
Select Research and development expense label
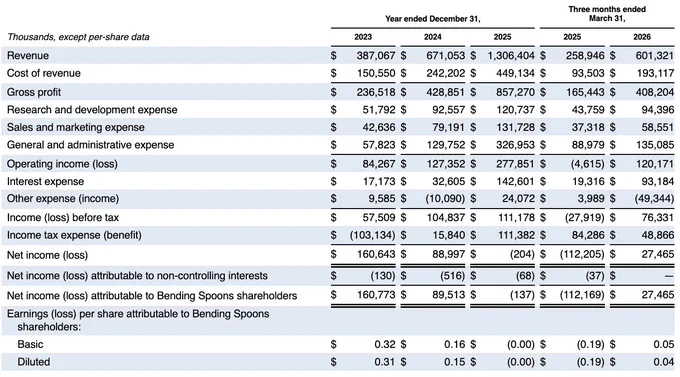click(x=92, y=110)
